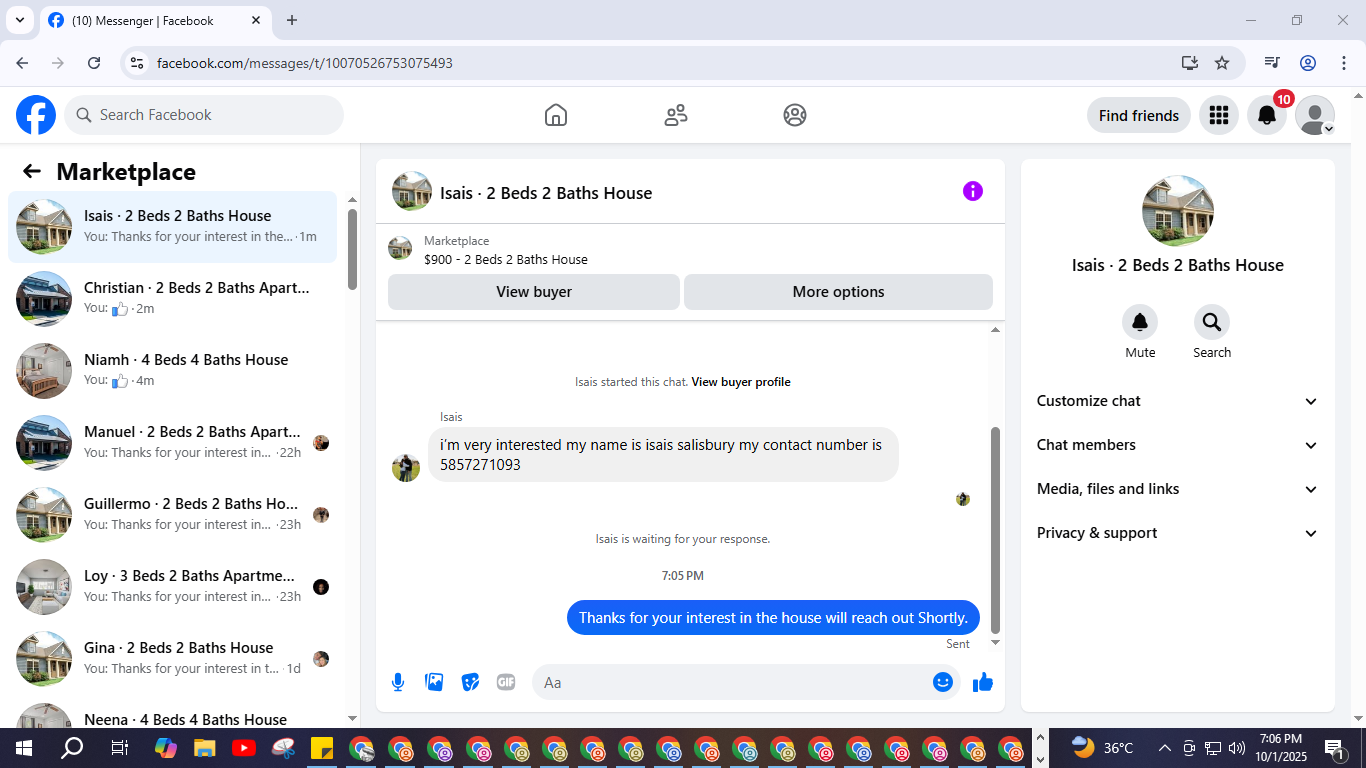
Task: Open Copilot from the taskbar
Action: (x=166, y=748)
